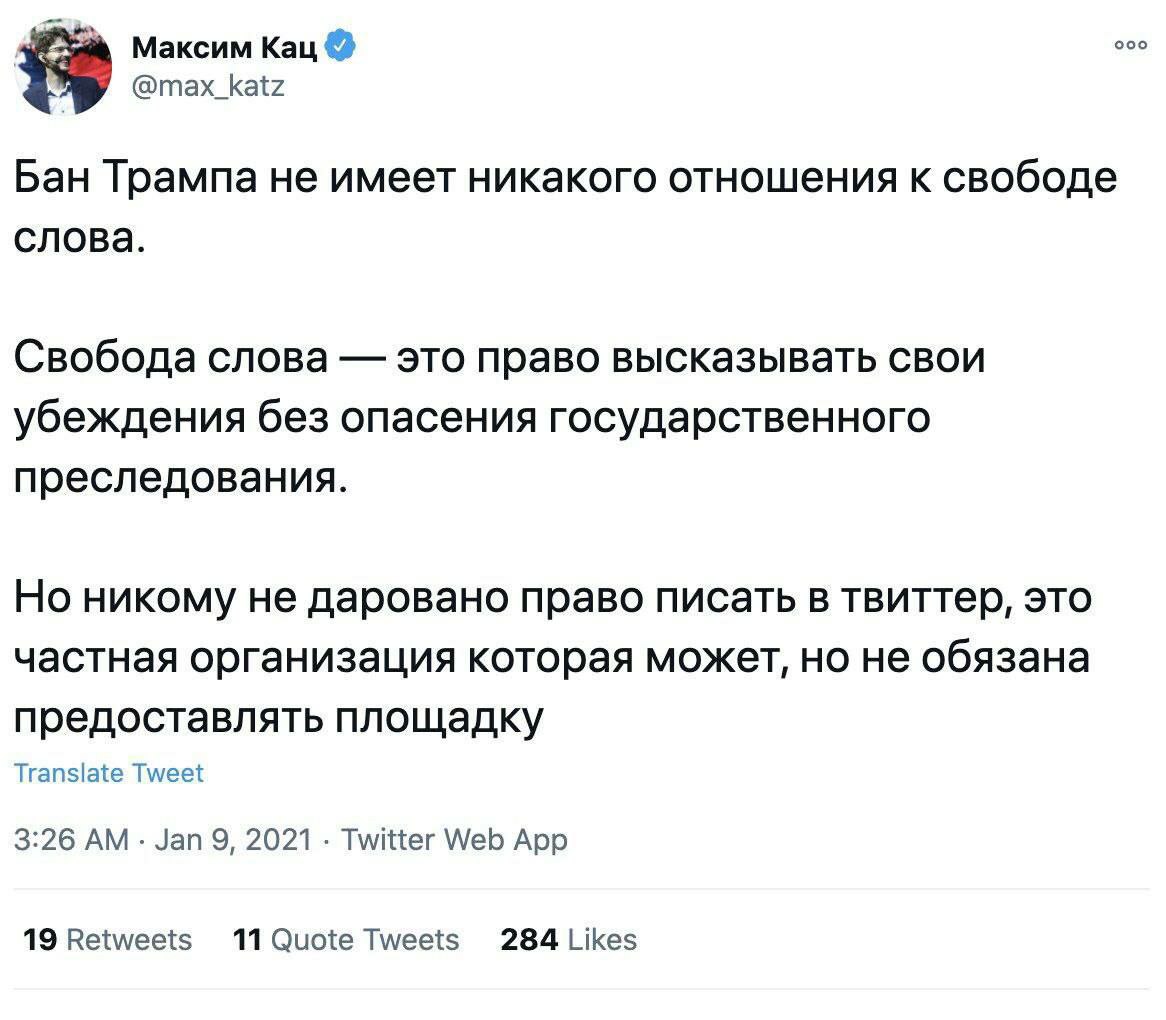
Task: Open the three-dot more options menu
Action: pyautogui.click(x=1129, y=46)
